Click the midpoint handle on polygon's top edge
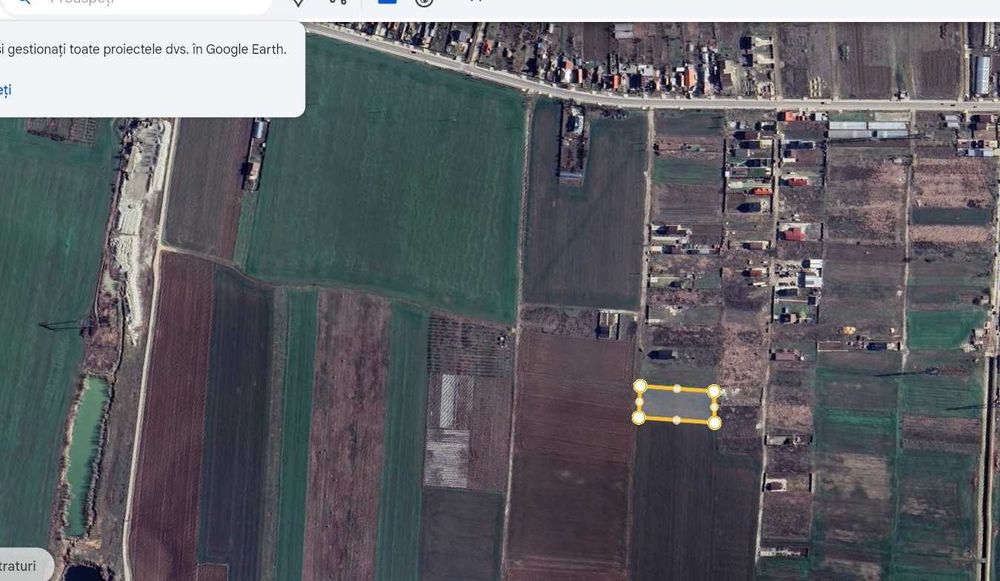1000x581 pixels. click(x=677, y=388)
